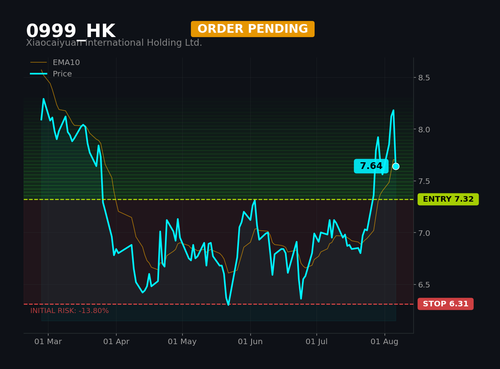Image resolution: width=500 pixels, height=369 pixels.
Task: Click the 0999_HK ticker title
Action: click(71, 31)
